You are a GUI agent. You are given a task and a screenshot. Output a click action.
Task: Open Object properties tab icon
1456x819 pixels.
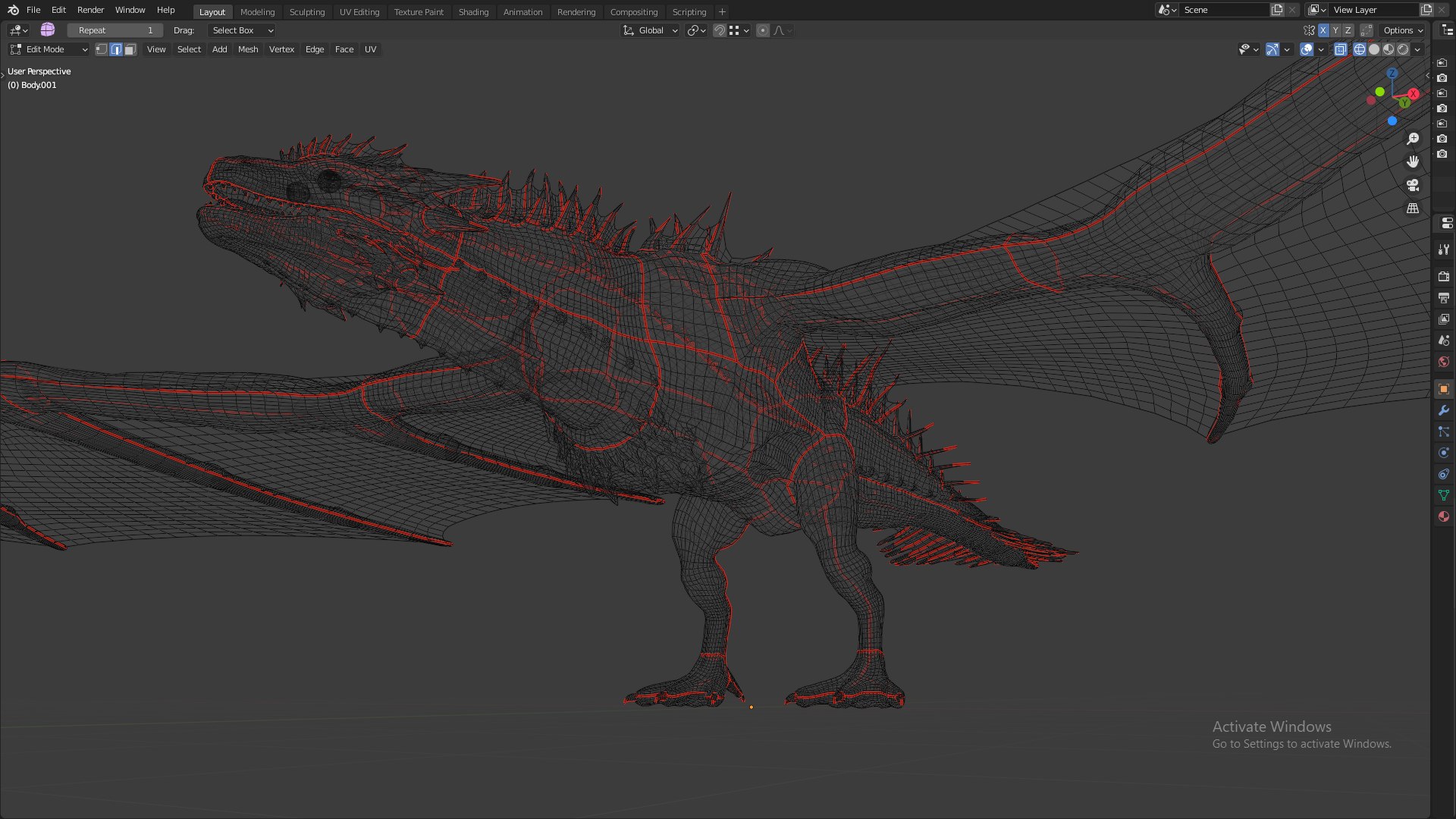[1444, 389]
